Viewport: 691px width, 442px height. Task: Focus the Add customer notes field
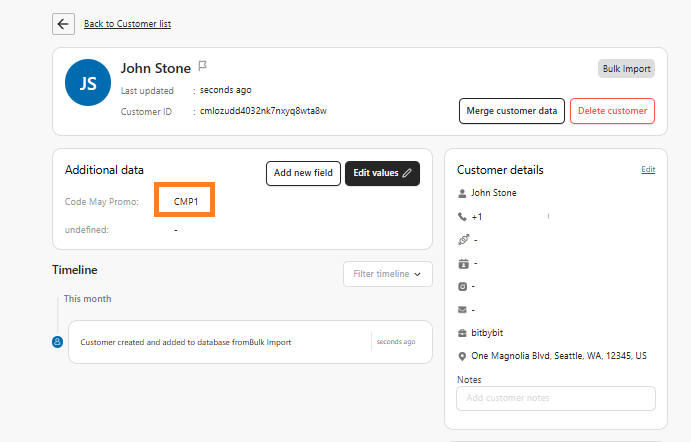click(555, 398)
